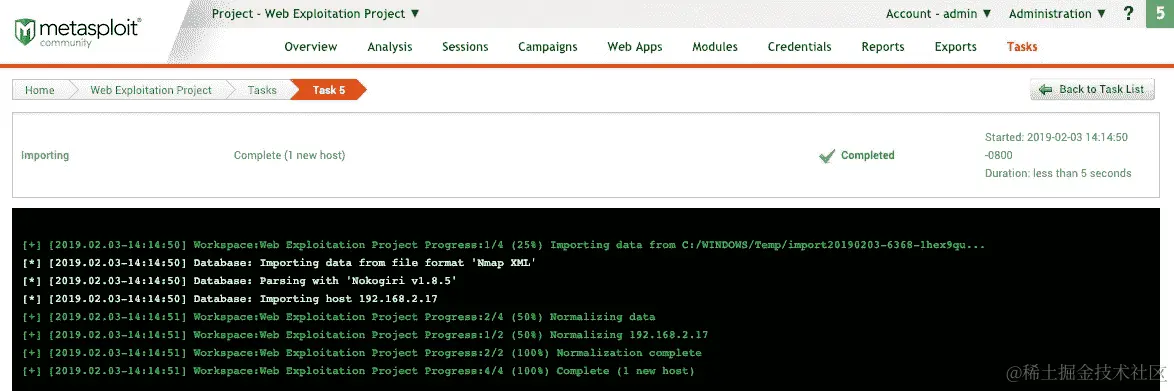Open the Account - admin dropdown

[938, 13]
